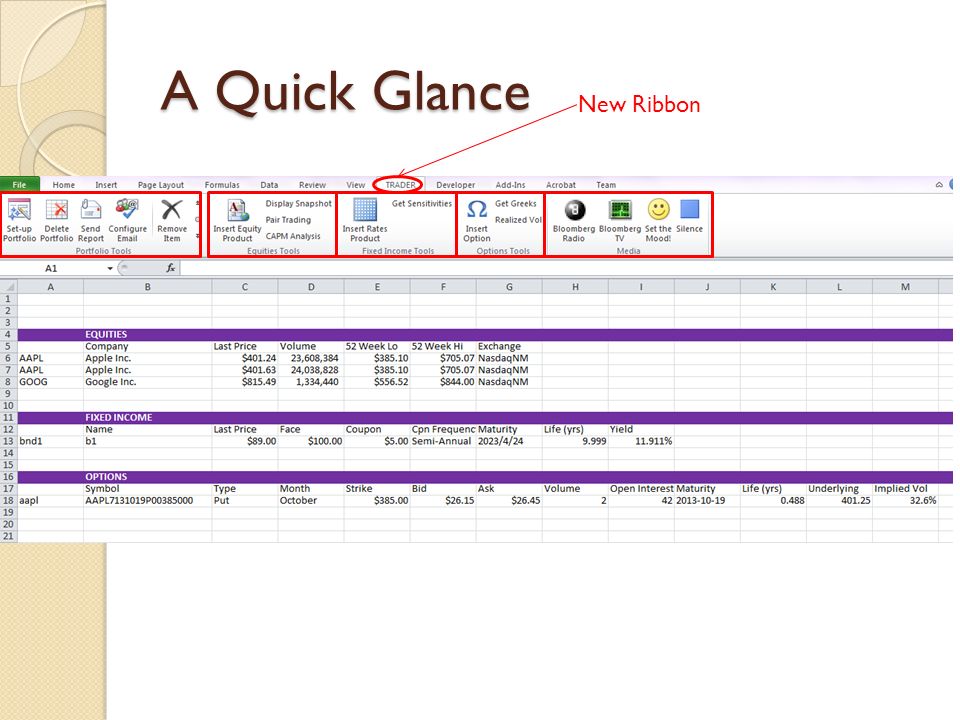
Task: Click the 23,608,384 volume cell
Action: point(311,358)
